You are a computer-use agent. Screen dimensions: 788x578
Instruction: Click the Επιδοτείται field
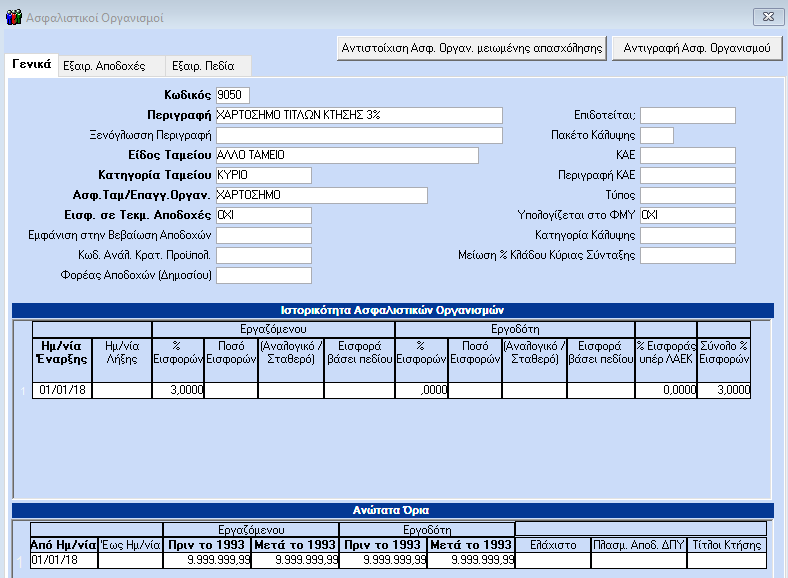click(687, 115)
